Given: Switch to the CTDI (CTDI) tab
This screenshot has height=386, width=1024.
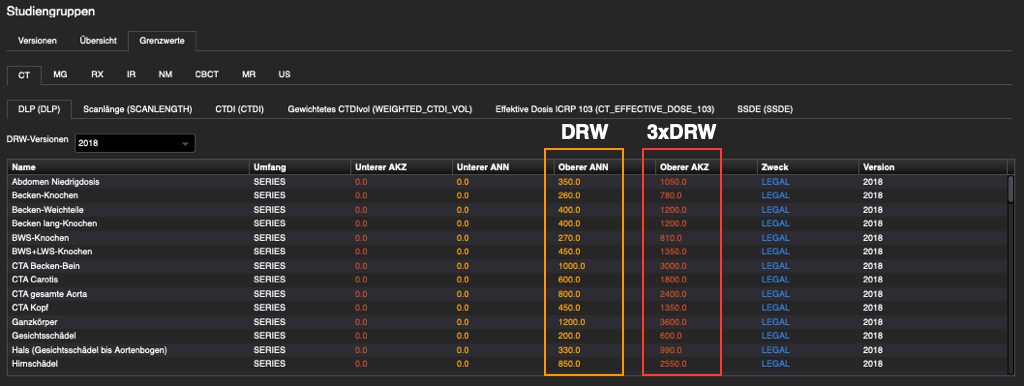Looking at the screenshot, I should (x=240, y=109).
